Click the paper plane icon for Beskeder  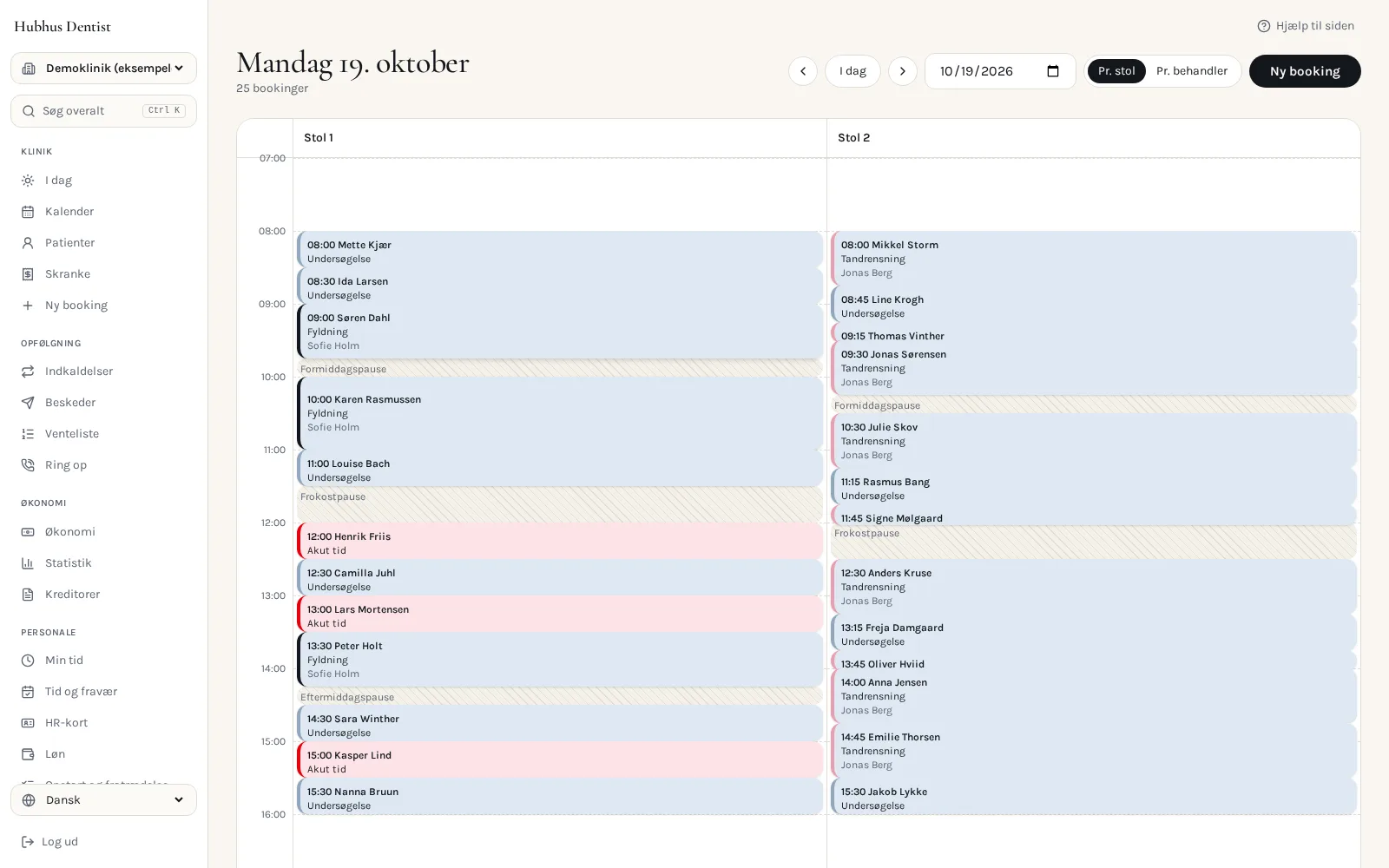click(28, 403)
